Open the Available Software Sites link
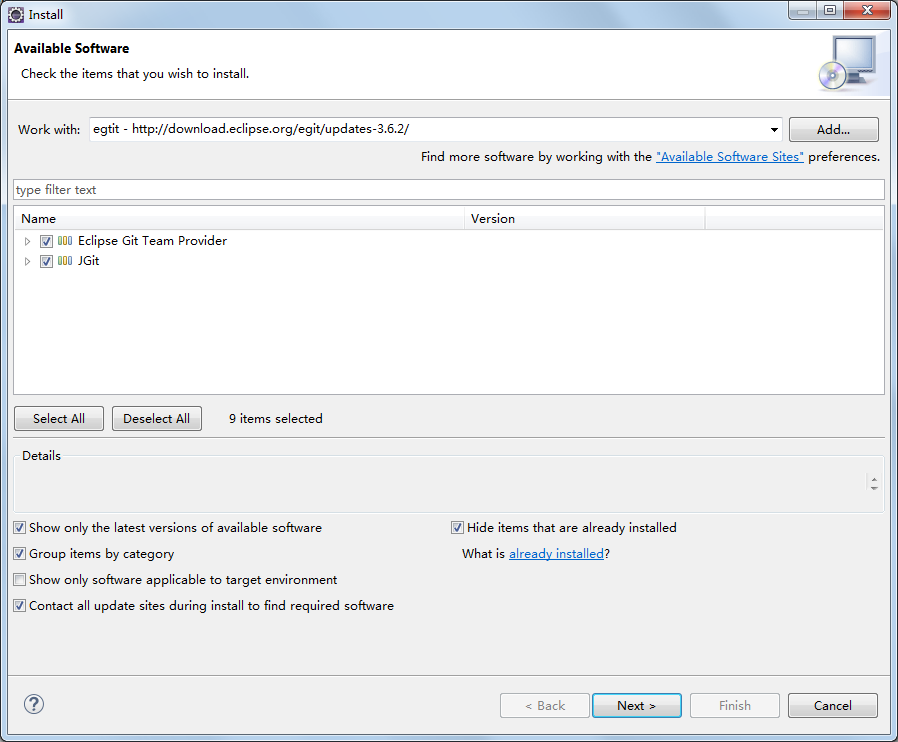The image size is (898, 742). coord(730,157)
